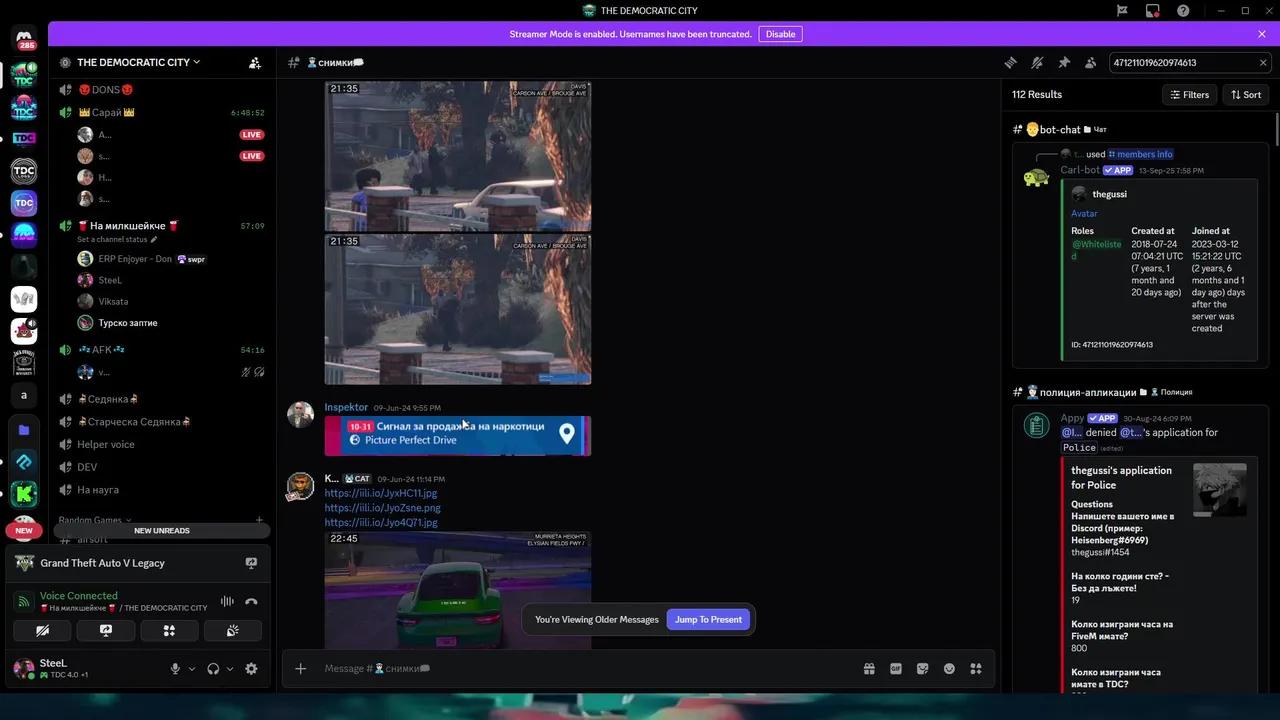1280x720 pixels.
Task: Open the sticker picker
Action: 923,668
